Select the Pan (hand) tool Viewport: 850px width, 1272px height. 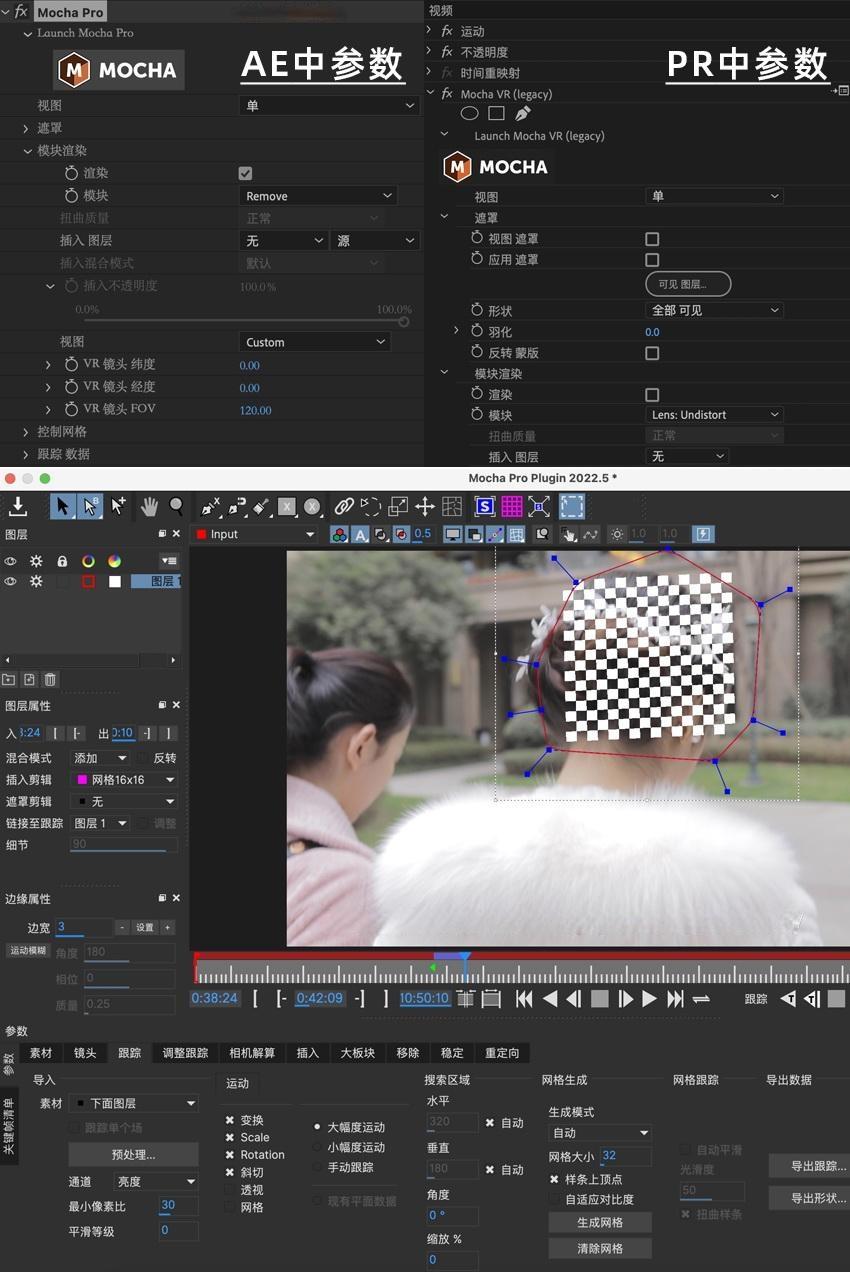(147, 506)
